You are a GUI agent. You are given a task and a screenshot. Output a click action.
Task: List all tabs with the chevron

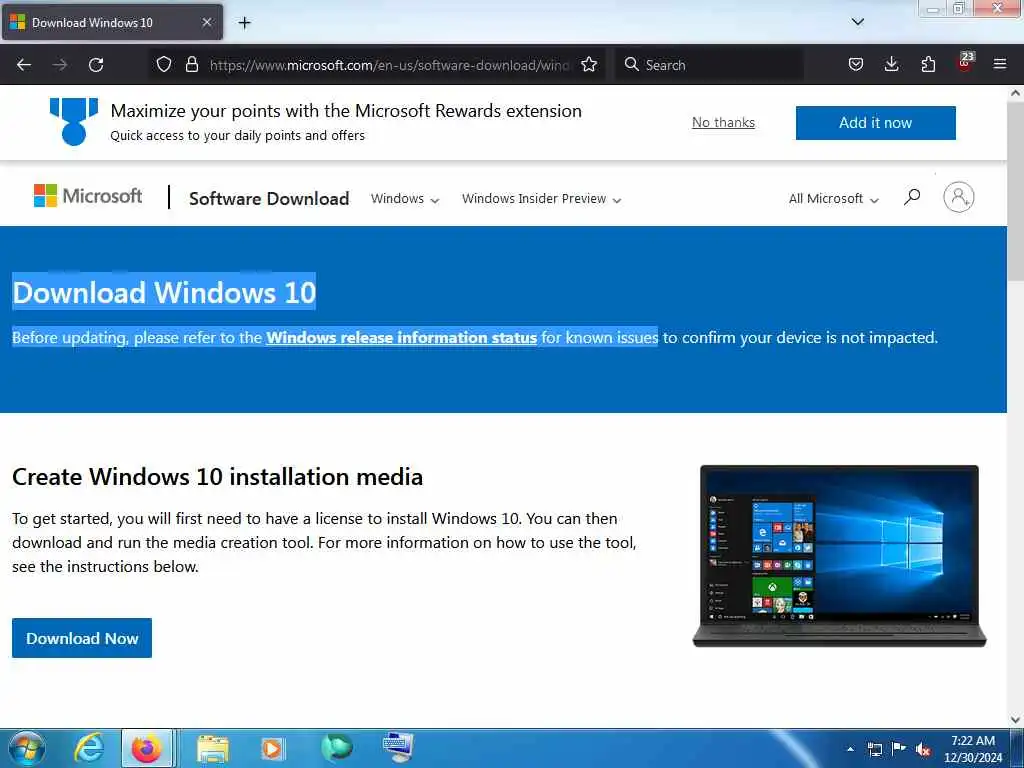858,22
